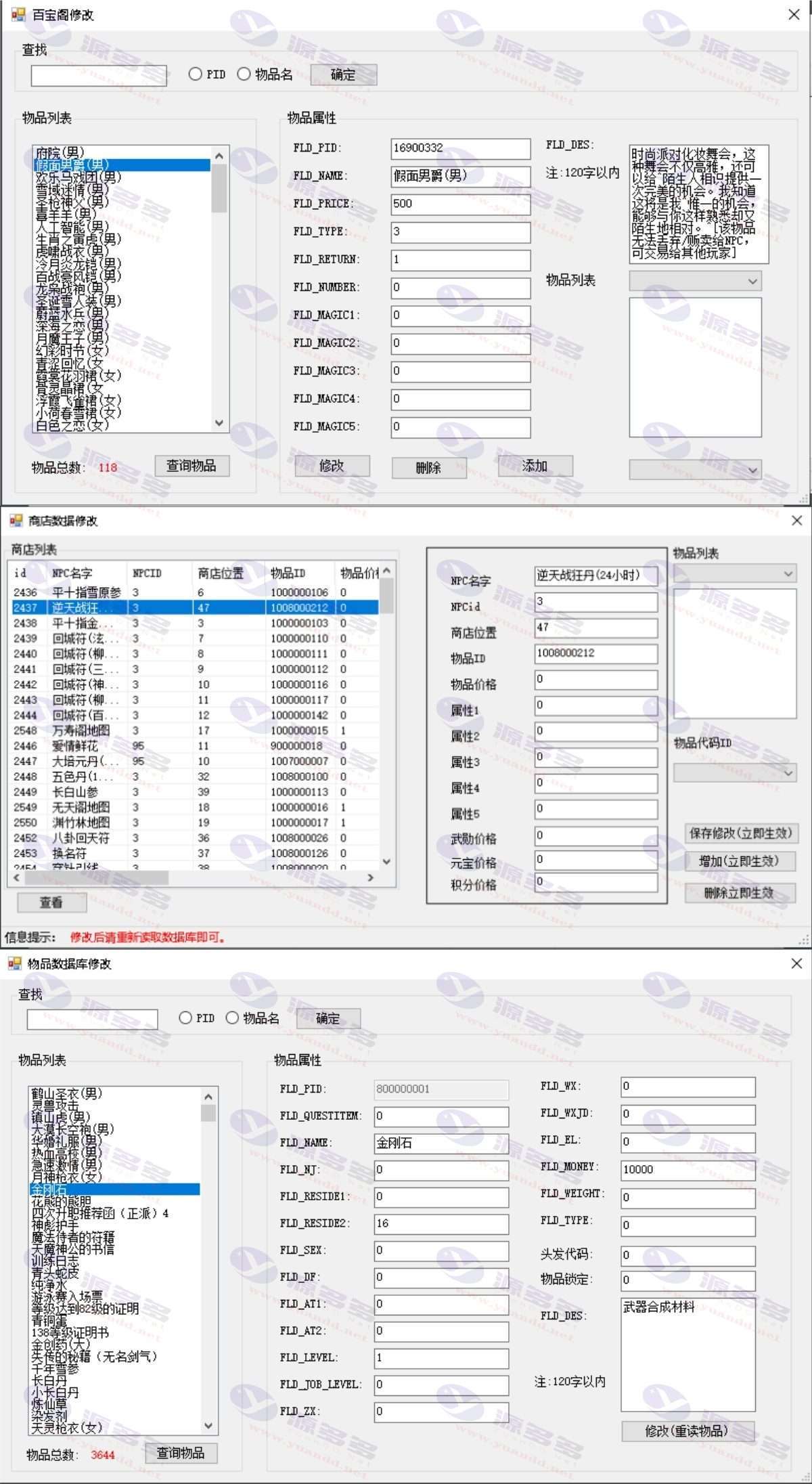812x1484 pixels.
Task: Select 游泳赛入场票 in database list
Action: (115, 1297)
